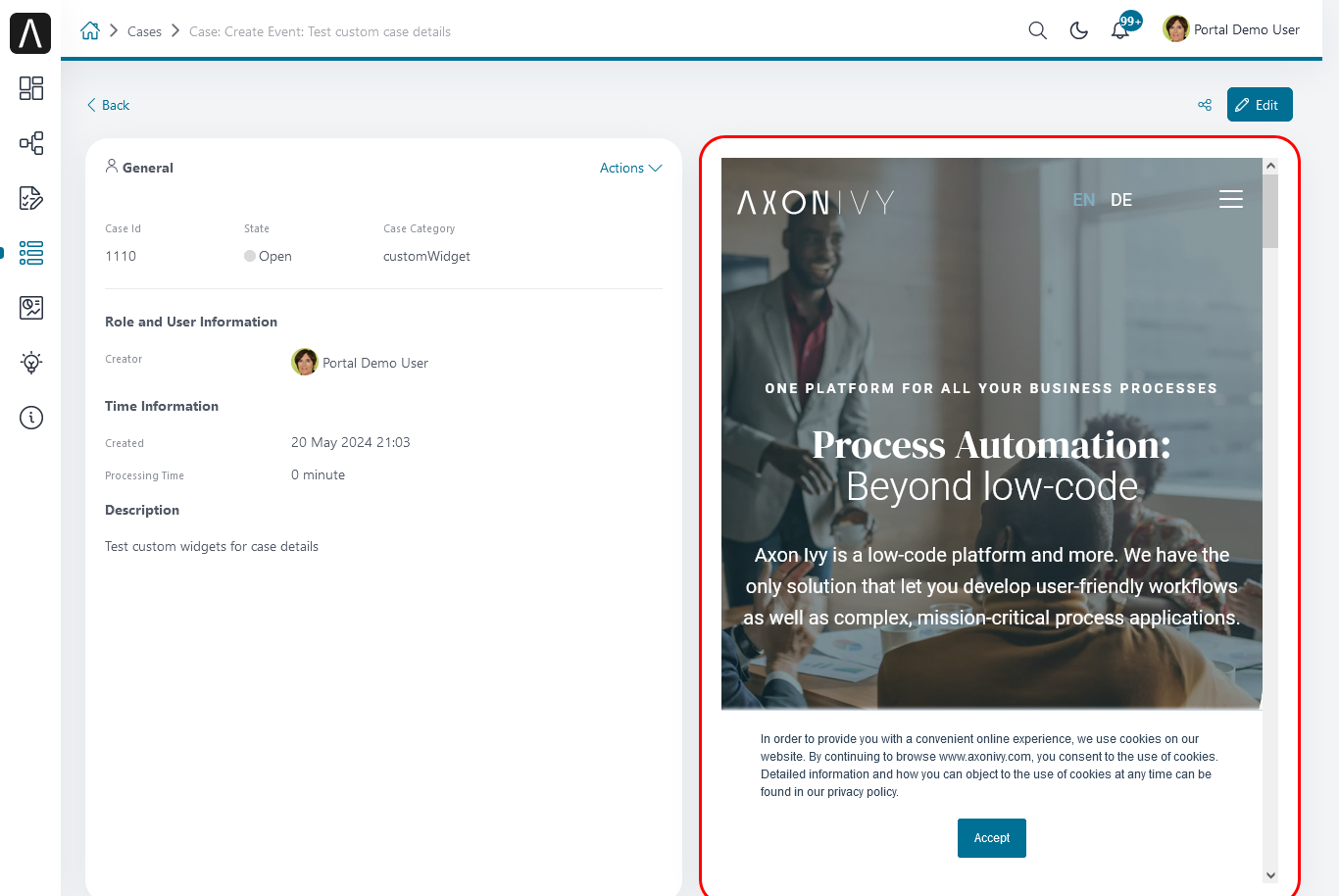Viewport: 1339px width, 896px height.
Task: Click the Time Information heading
Action: coord(162,406)
